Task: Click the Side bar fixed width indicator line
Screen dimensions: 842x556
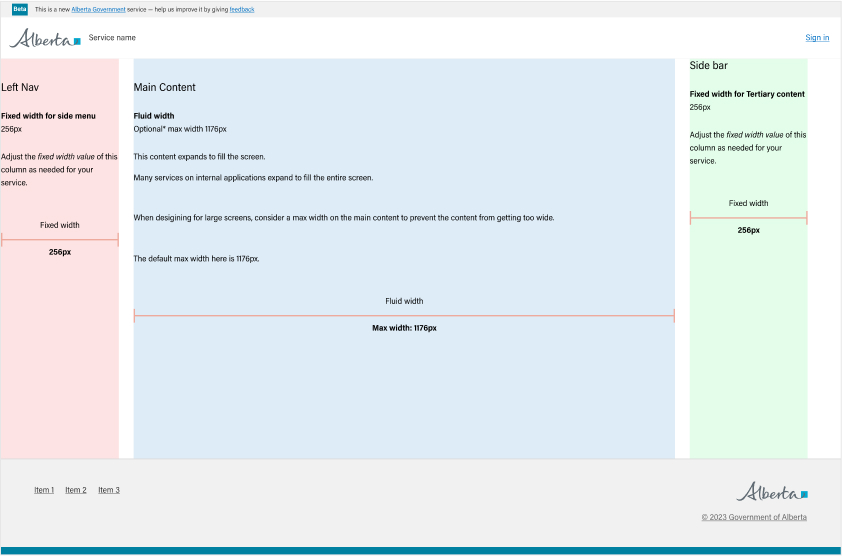Action: pyautogui.click(x=748, y=218)
